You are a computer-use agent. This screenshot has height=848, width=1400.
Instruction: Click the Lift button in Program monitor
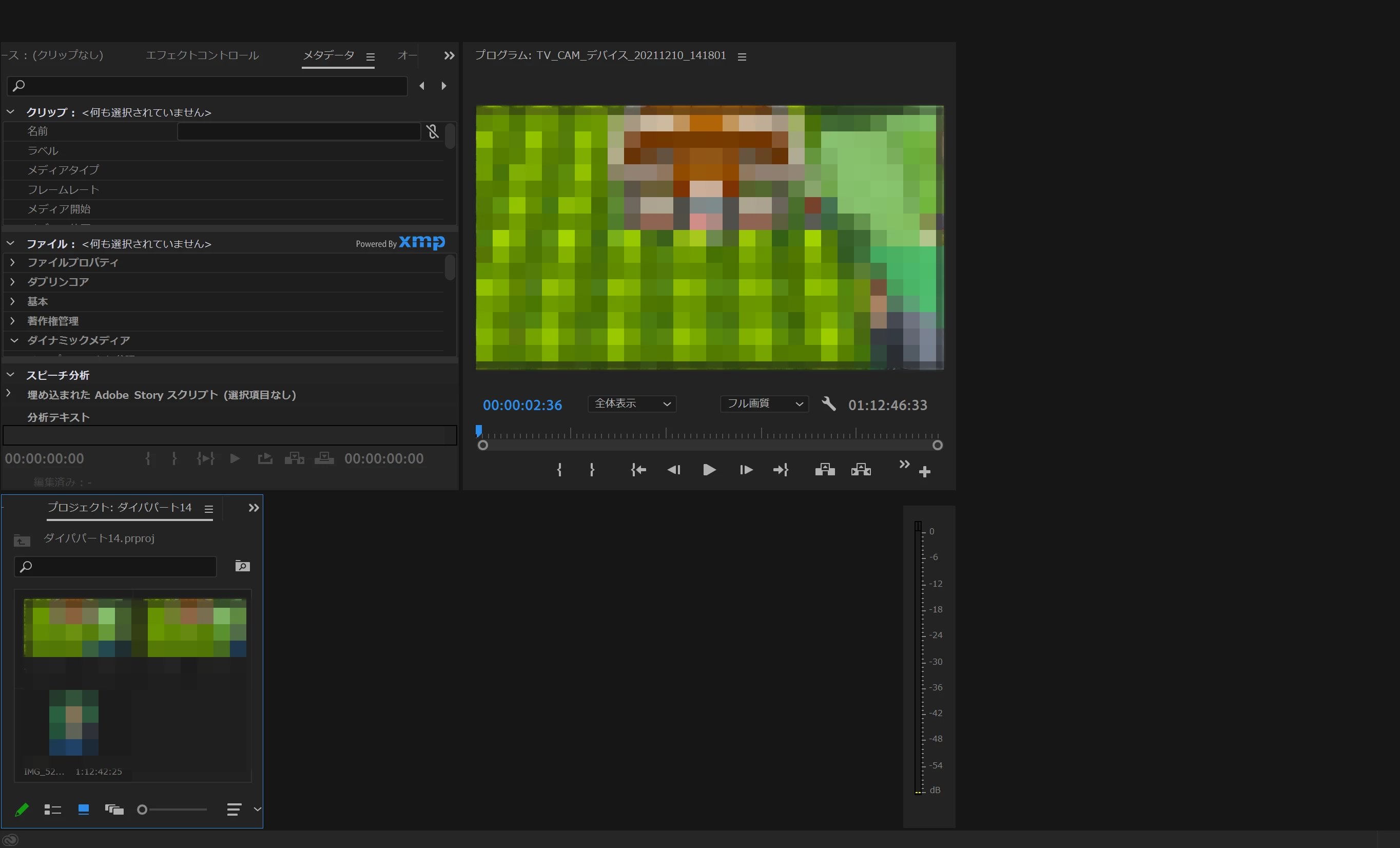(x=824, y=470)
